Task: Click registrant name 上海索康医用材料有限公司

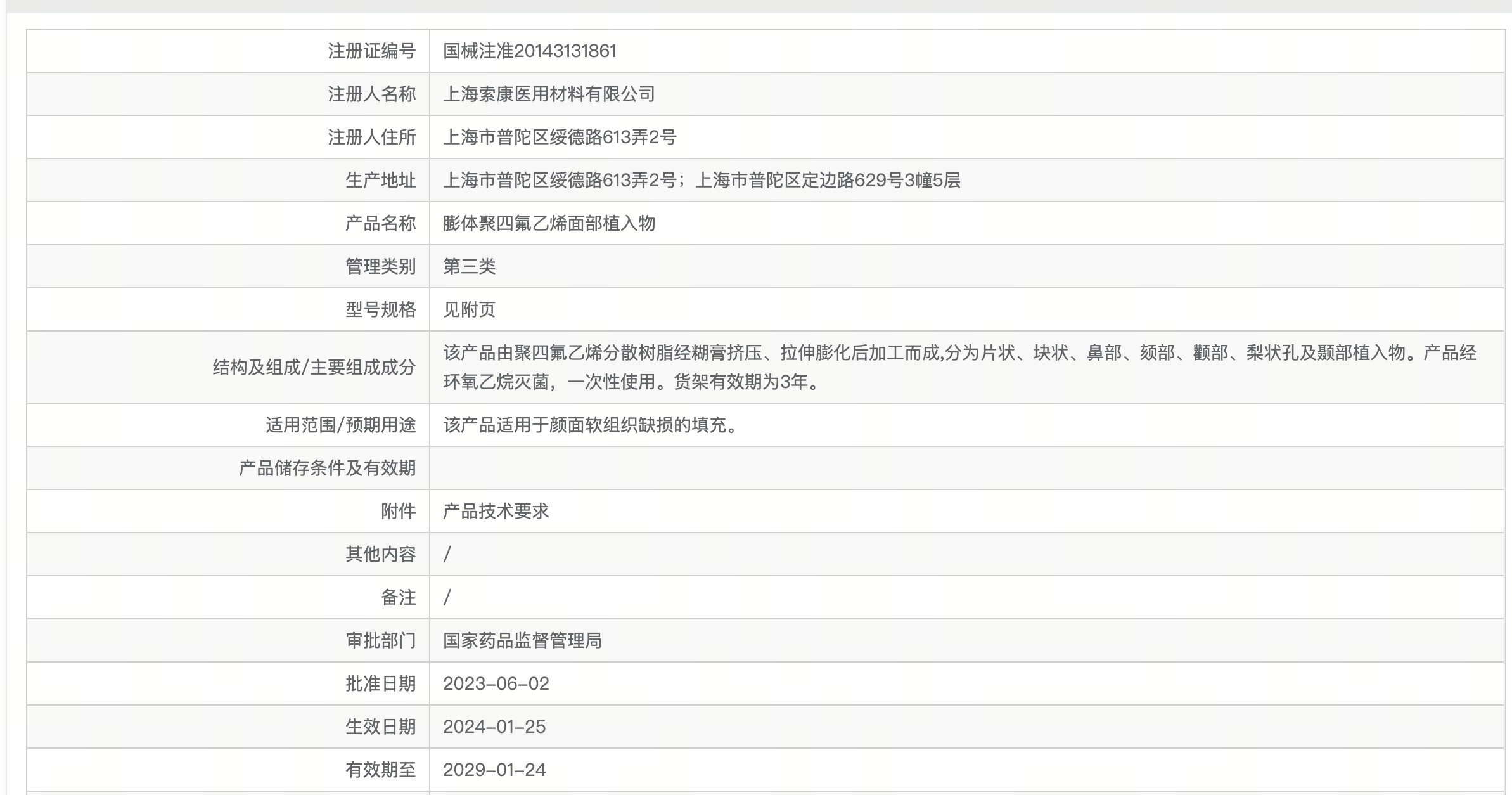Action: (549, 94)
